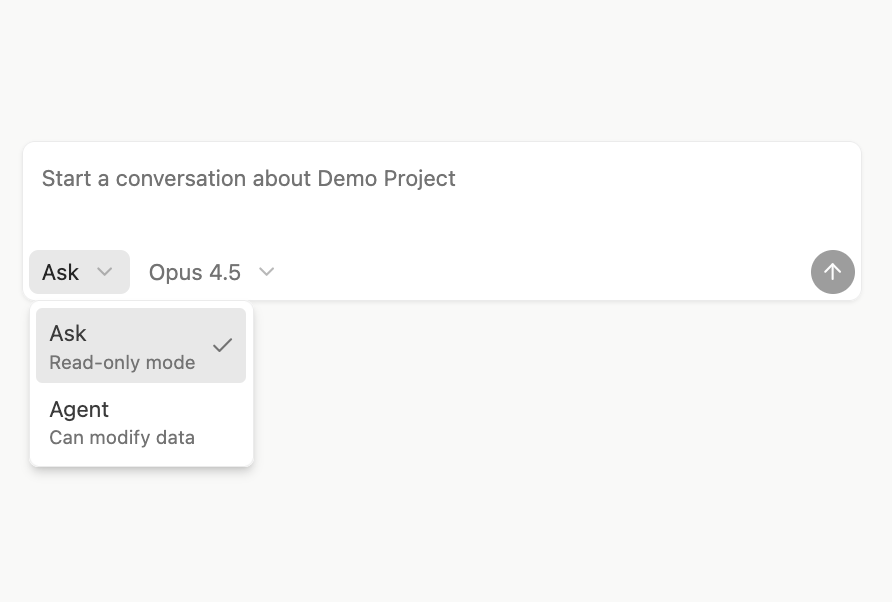
Task: Click empty composer area right of Opus 4.5
Action: coord(540,272)
